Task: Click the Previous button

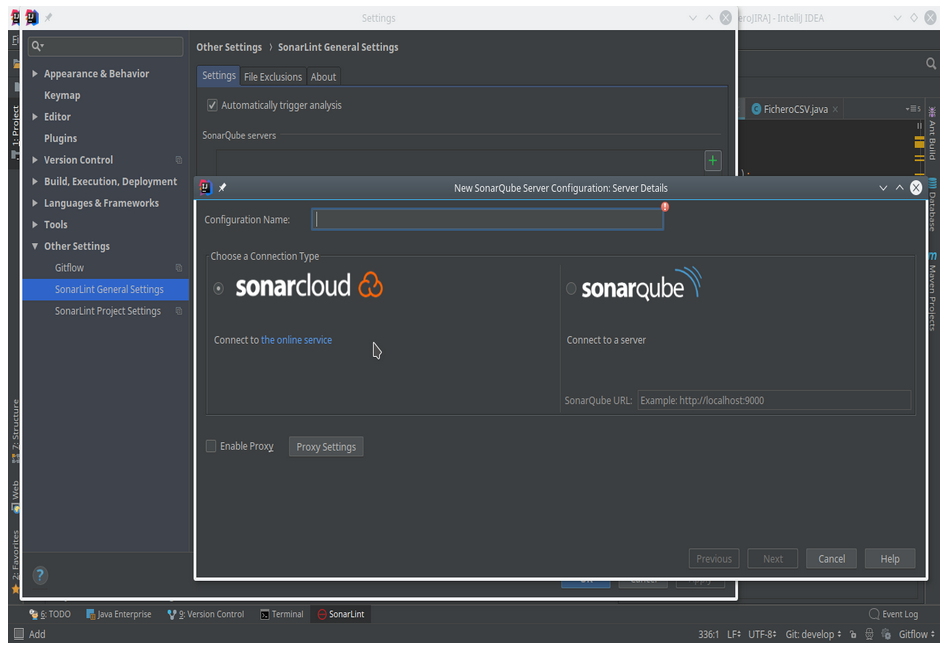Action: 714,559
